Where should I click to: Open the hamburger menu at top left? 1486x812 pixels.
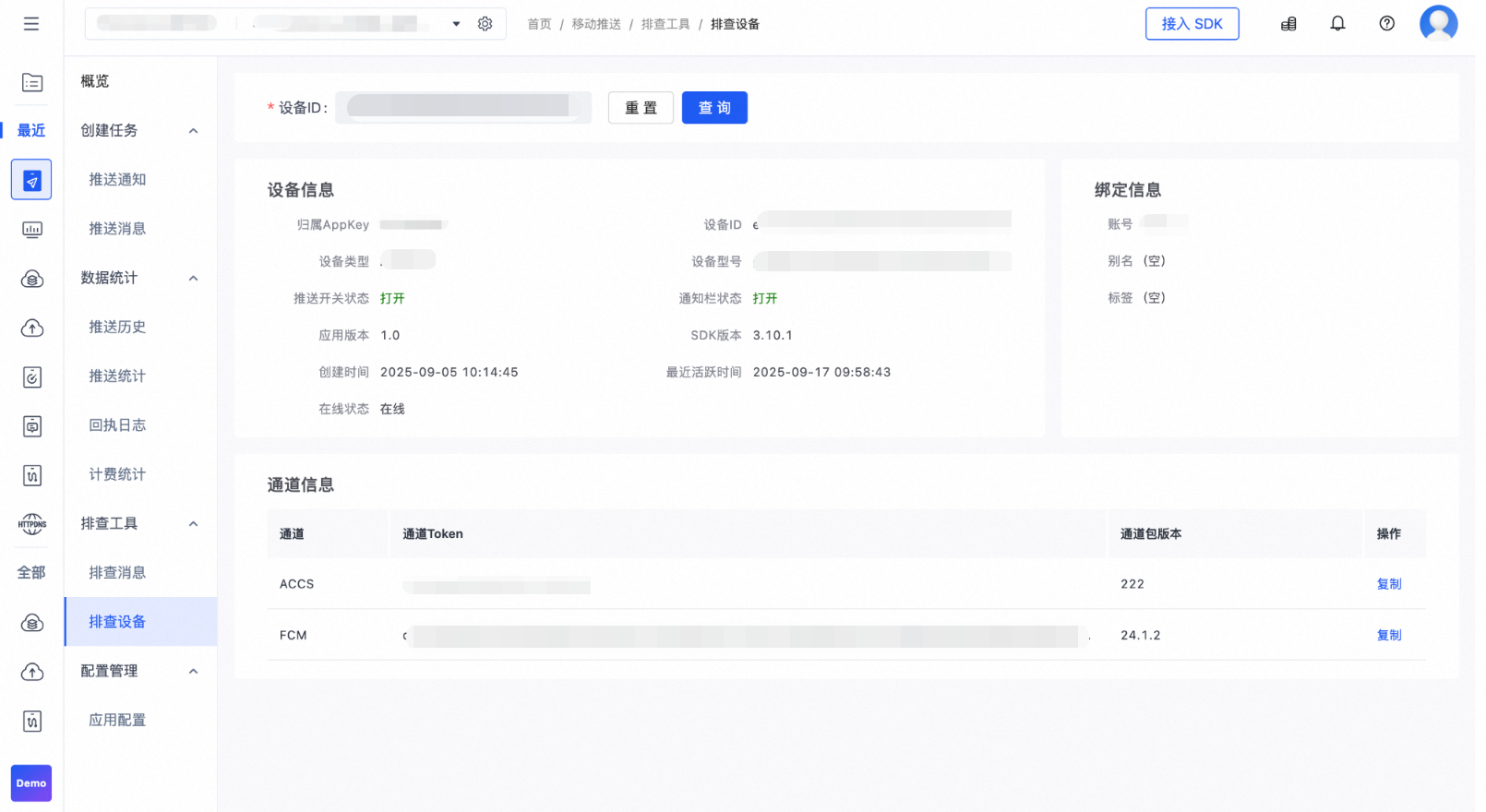tap(31, 24)
